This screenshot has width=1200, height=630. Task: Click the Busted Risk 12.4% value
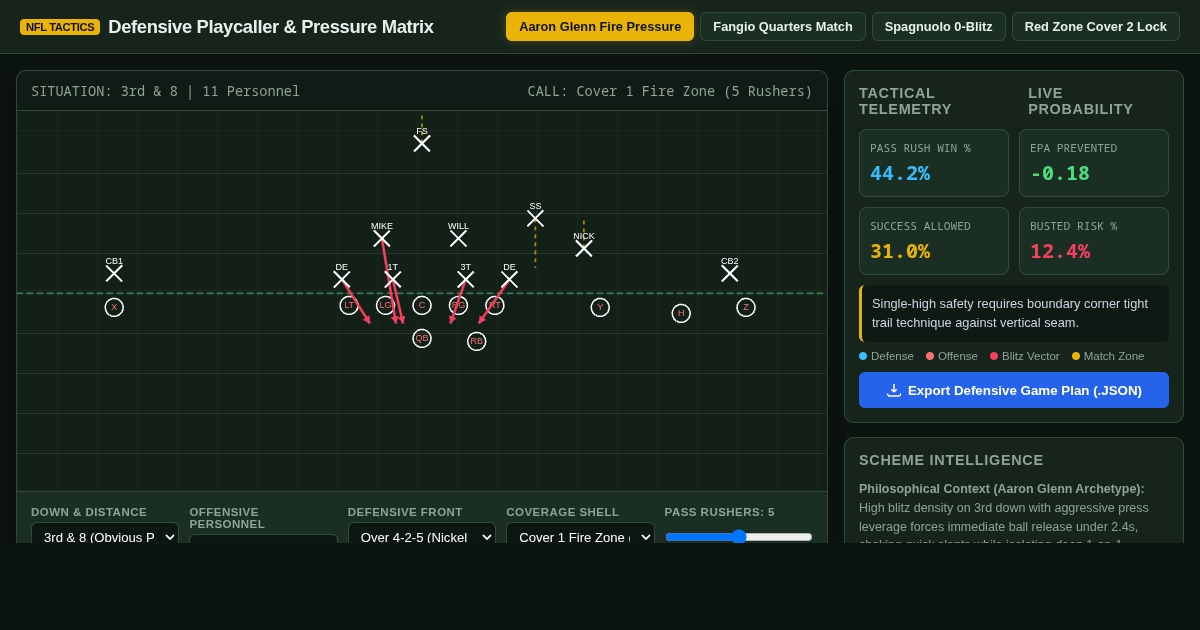[1060, 251]
